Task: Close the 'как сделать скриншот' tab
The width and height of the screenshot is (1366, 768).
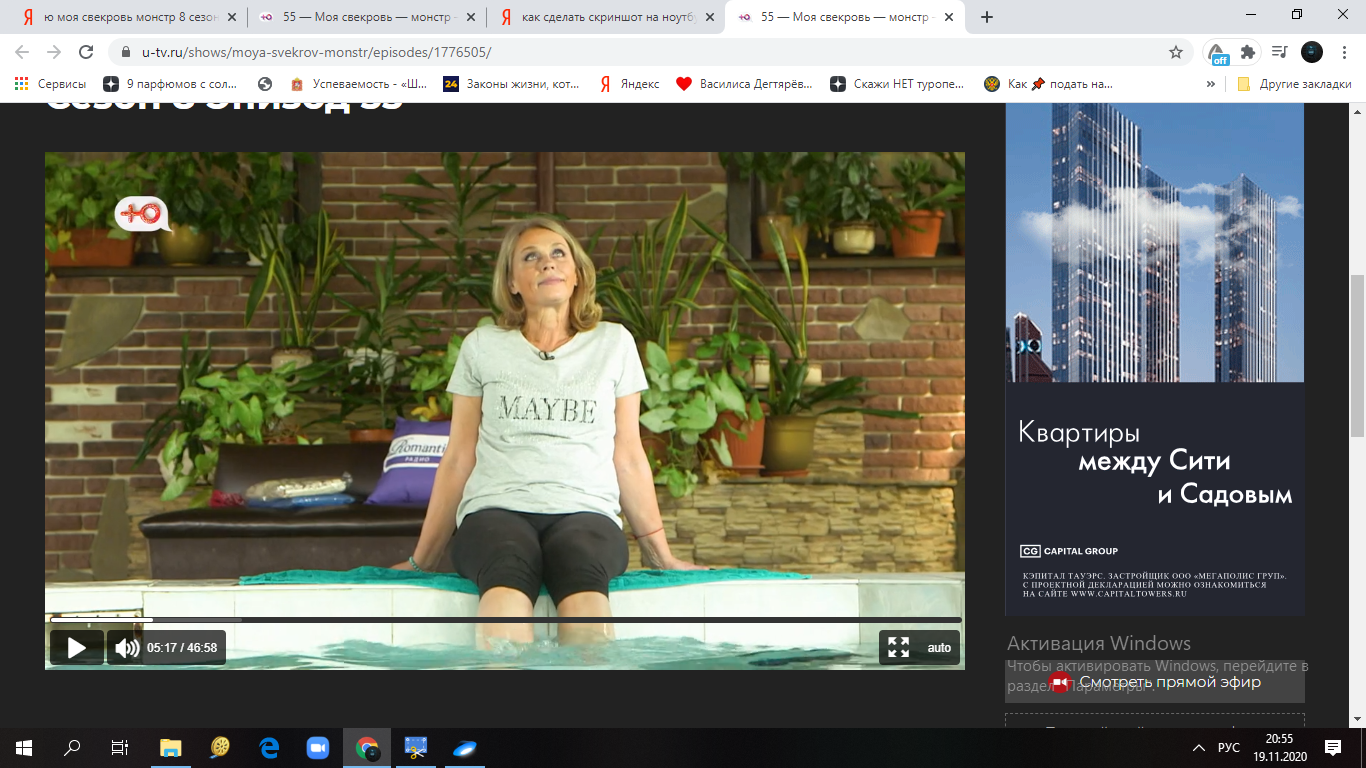Action: tap(708, 17)
